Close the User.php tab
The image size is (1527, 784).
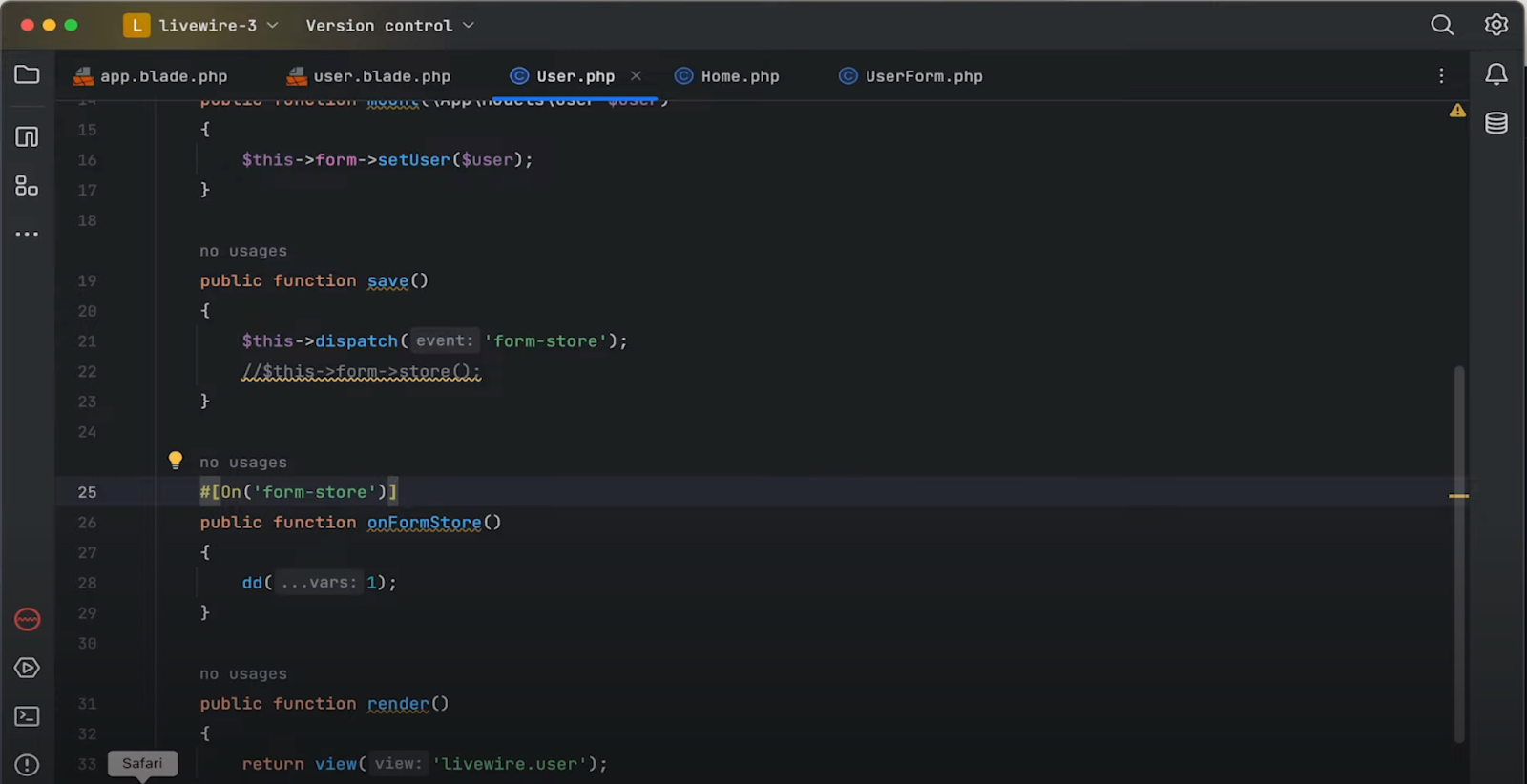pos(636,75)
